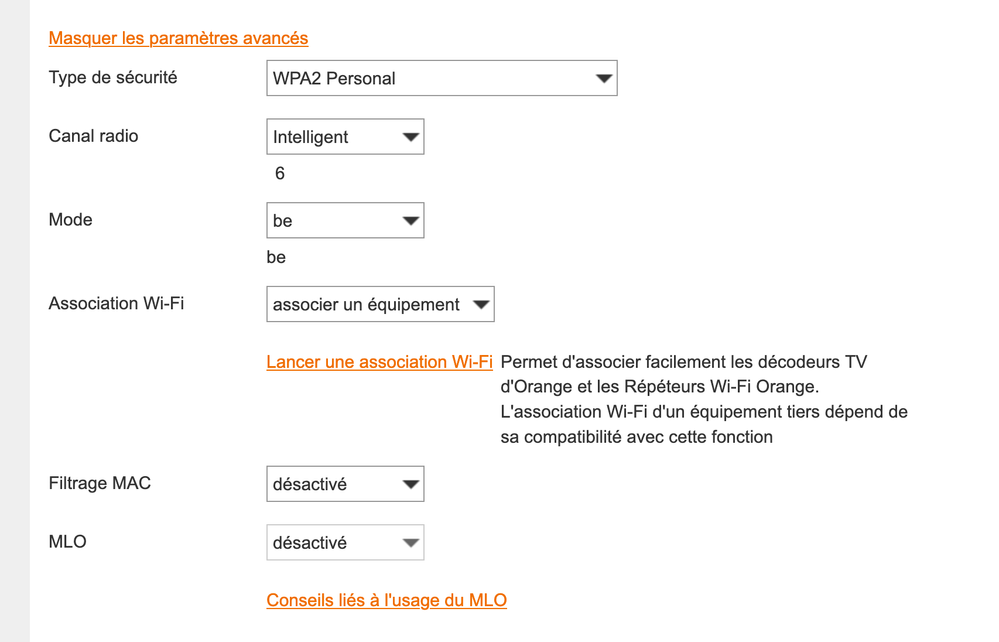Hide advanced settings via Masquer link
Image resolution: width=999 pixels, height=642 pixels.
tap(178, 38)
